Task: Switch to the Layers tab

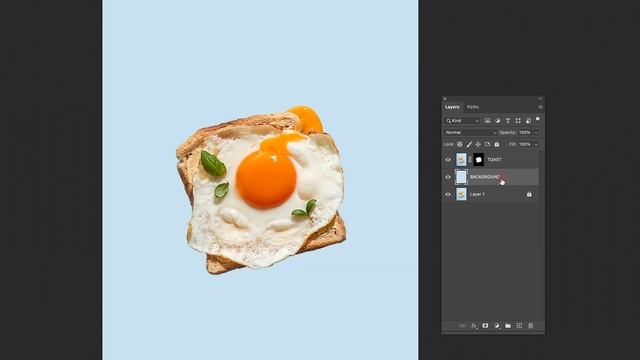Action: click(452, 107)
